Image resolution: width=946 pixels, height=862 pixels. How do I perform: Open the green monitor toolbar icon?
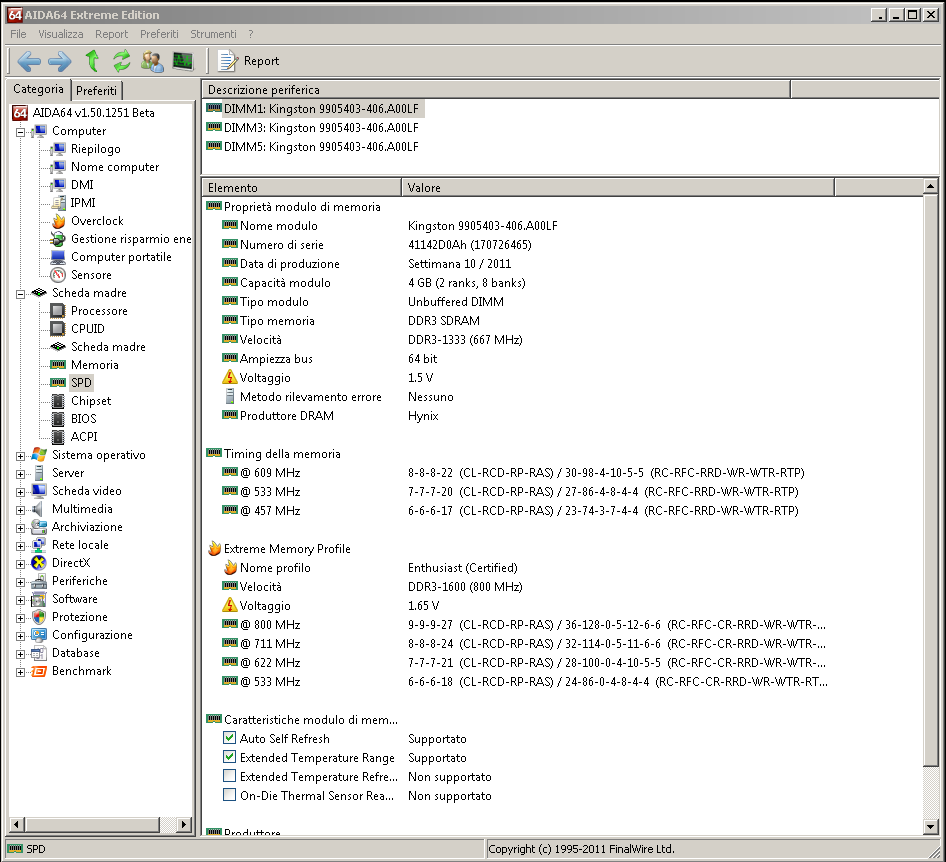183,61
